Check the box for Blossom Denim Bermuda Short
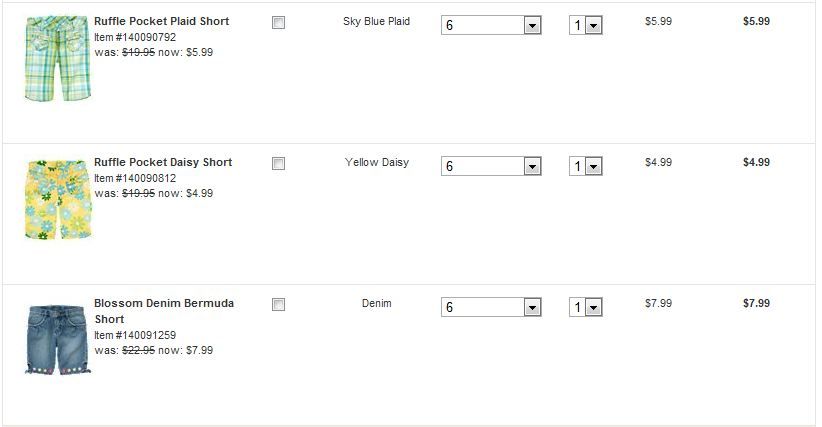The width and height of the screenshot is (822, 427). coord(278,305)
